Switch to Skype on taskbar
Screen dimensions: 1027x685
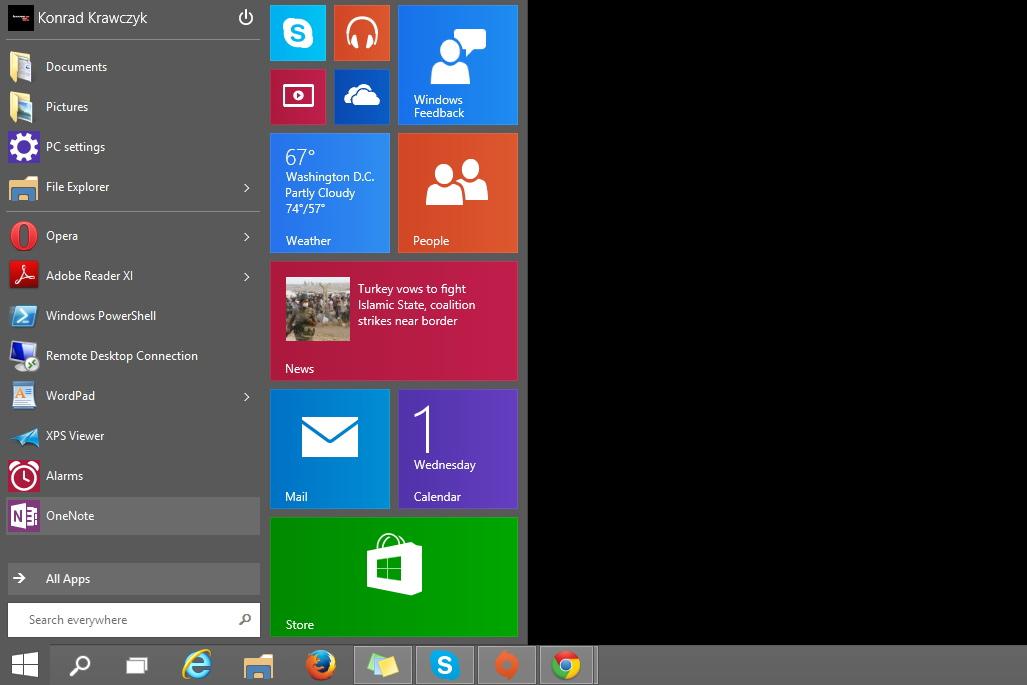(445, 665)
